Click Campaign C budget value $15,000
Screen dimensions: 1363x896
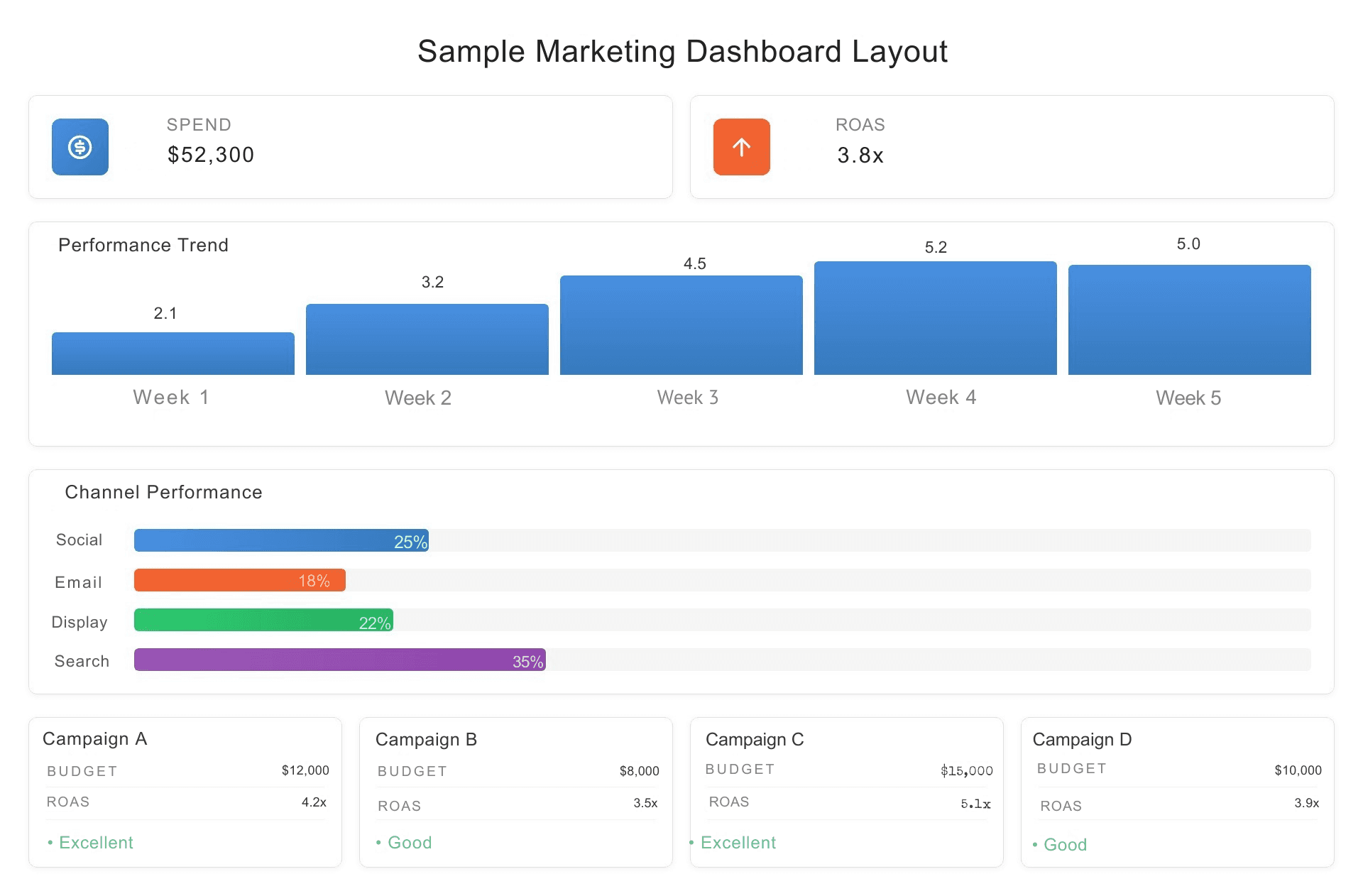(x=966, y=771)
